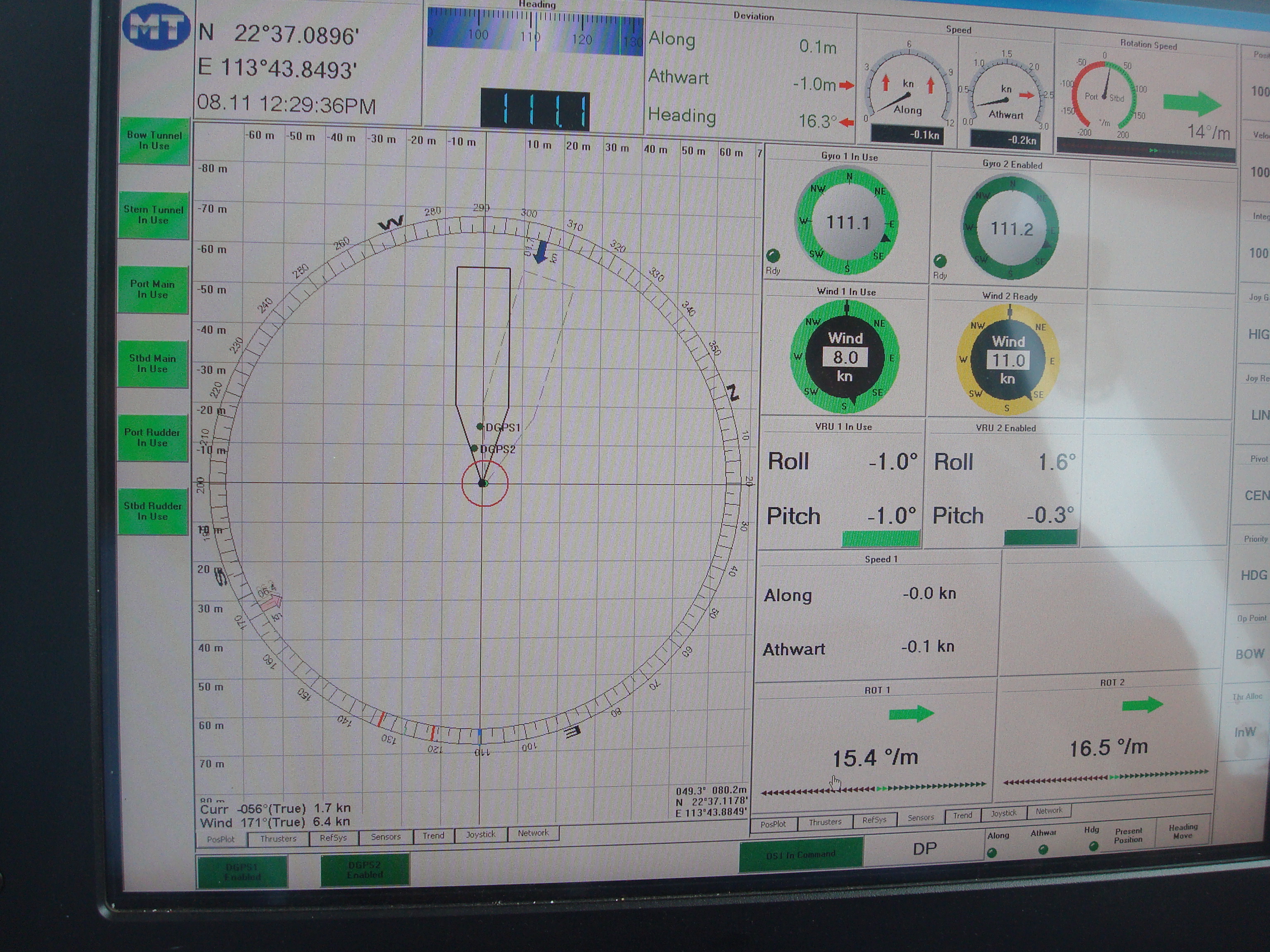Switch to the Joystick tab on left panel
Screen dimensions: 1270x952
pos(480,834)
